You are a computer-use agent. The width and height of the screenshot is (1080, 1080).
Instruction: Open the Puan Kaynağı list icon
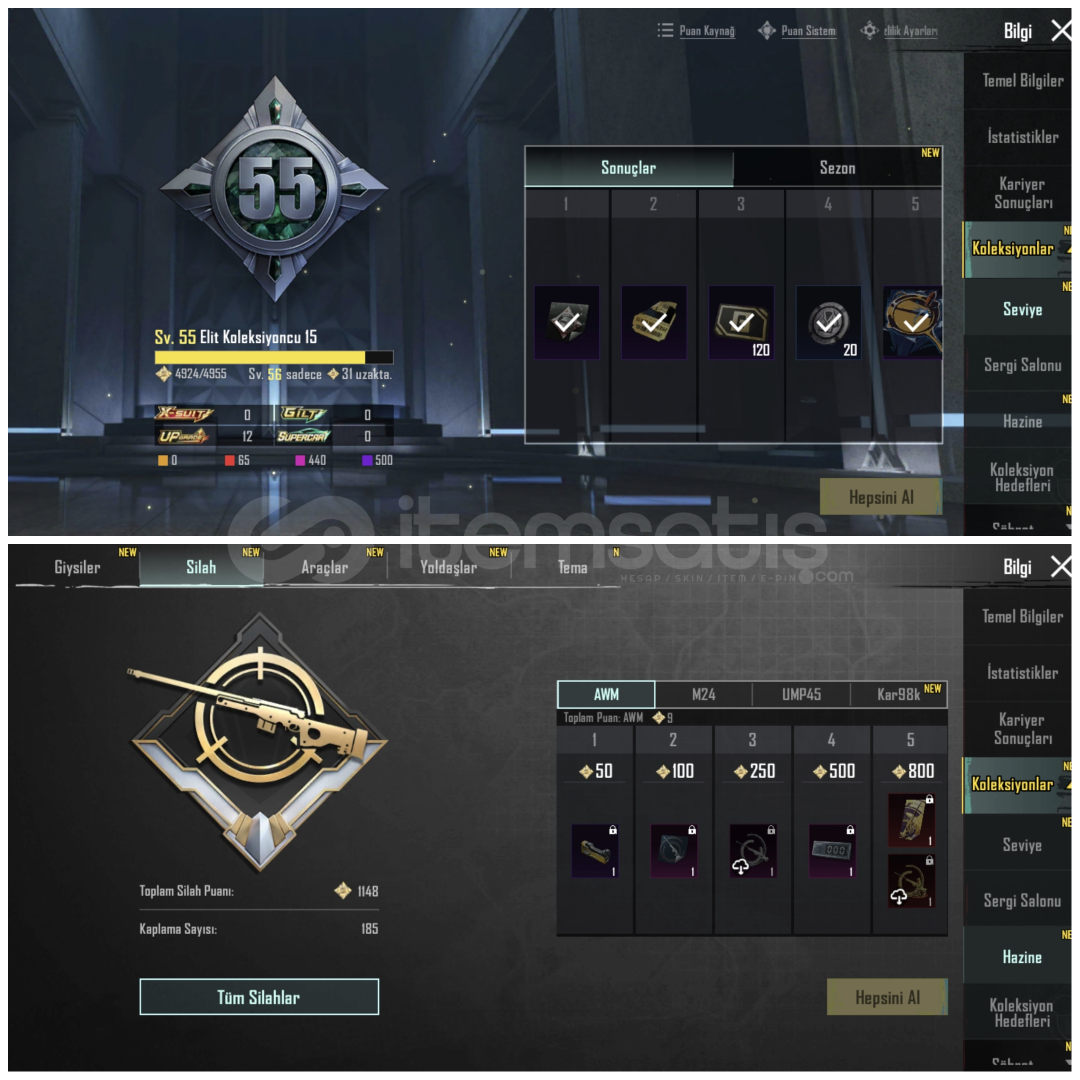point(665,30)
